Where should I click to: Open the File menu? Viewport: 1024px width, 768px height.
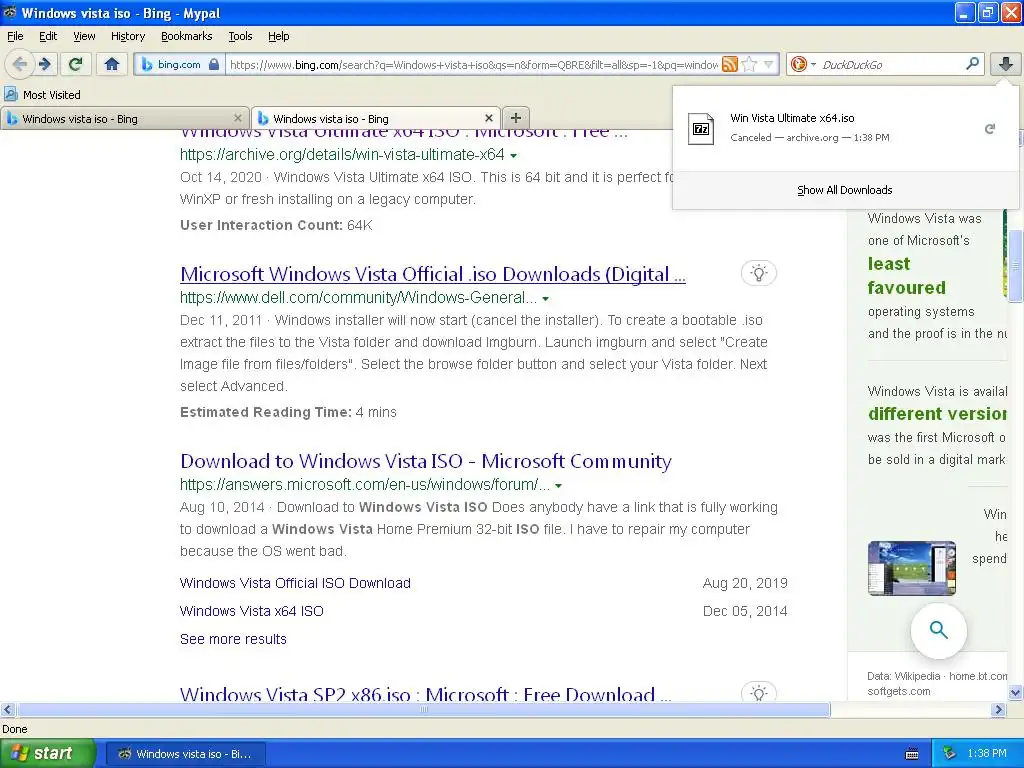click(x=15, y=36)
